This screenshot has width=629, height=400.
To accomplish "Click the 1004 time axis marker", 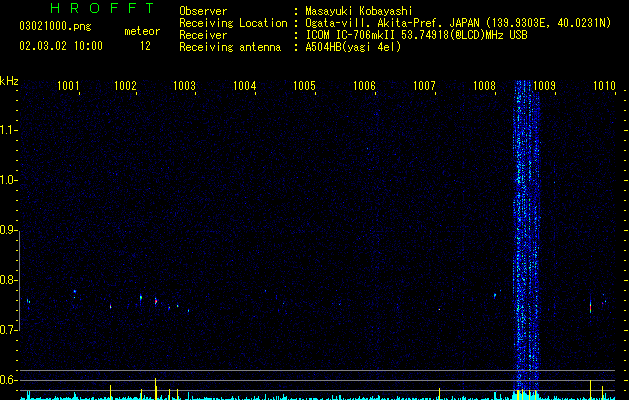I will (244, 85).
